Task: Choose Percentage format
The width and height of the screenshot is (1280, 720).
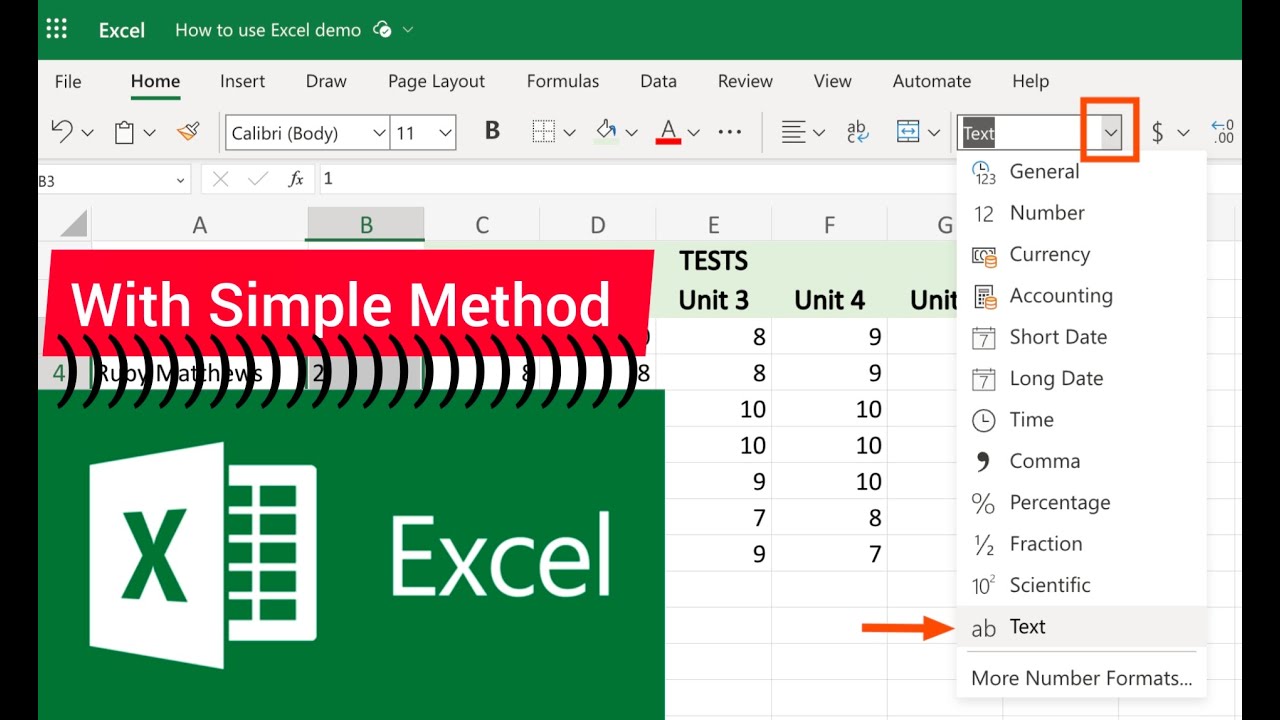Action: pos(1082,502)
